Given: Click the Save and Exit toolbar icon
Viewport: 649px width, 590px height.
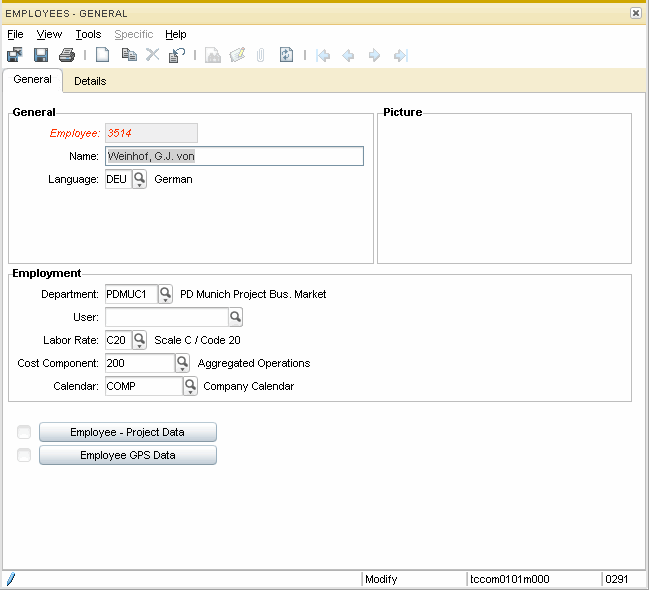Looking at the screenshot, I should pos(15,55).
